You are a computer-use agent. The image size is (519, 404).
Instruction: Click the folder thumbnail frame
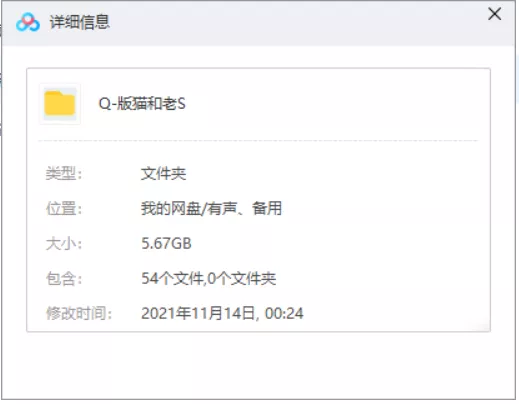(60, 103)
